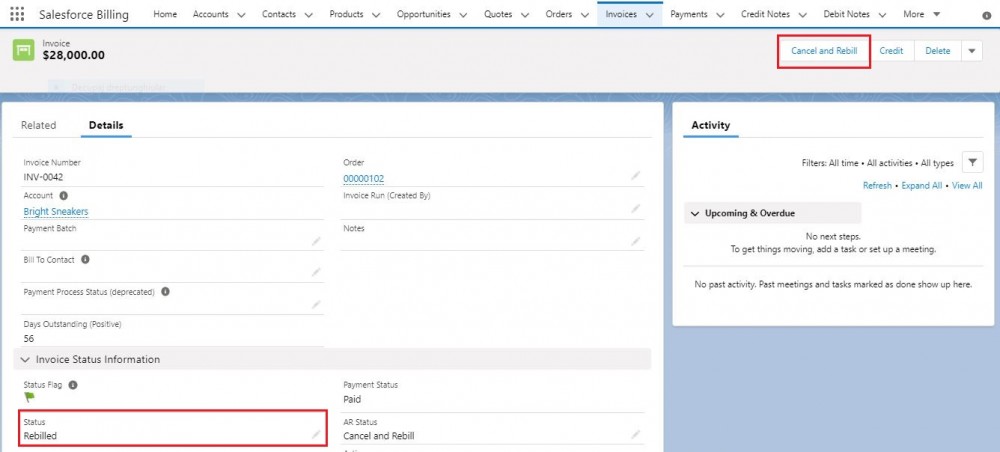Click the Payment Status value Paid
The height and width of the screenshot is (452, 1000).
[x=352, y=400]
